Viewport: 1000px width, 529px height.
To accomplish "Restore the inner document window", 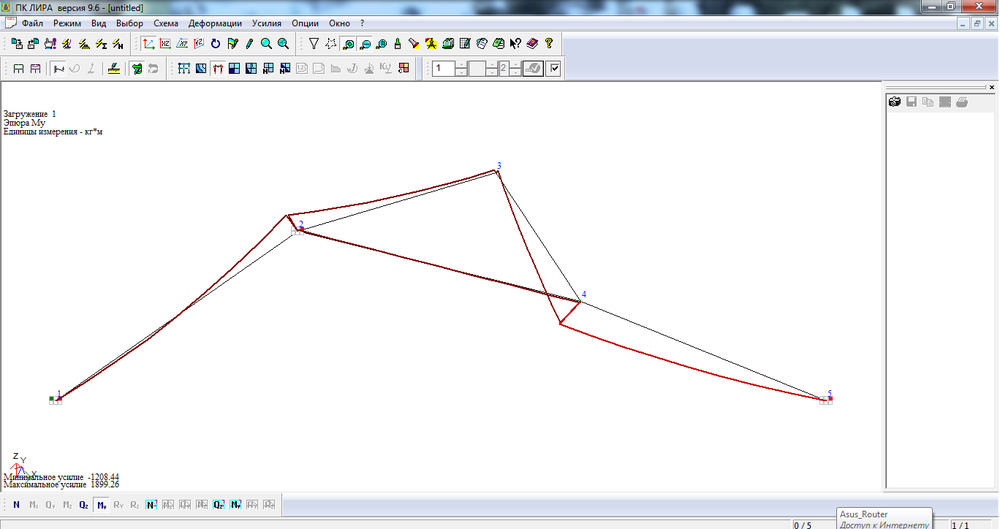I will point(977,24).
